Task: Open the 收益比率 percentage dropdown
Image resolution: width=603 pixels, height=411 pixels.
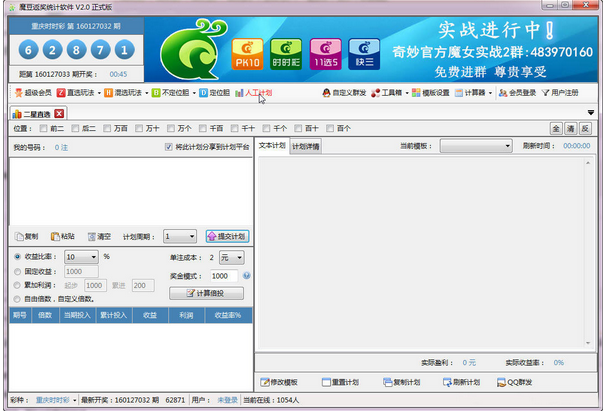Action: [81, 257]
